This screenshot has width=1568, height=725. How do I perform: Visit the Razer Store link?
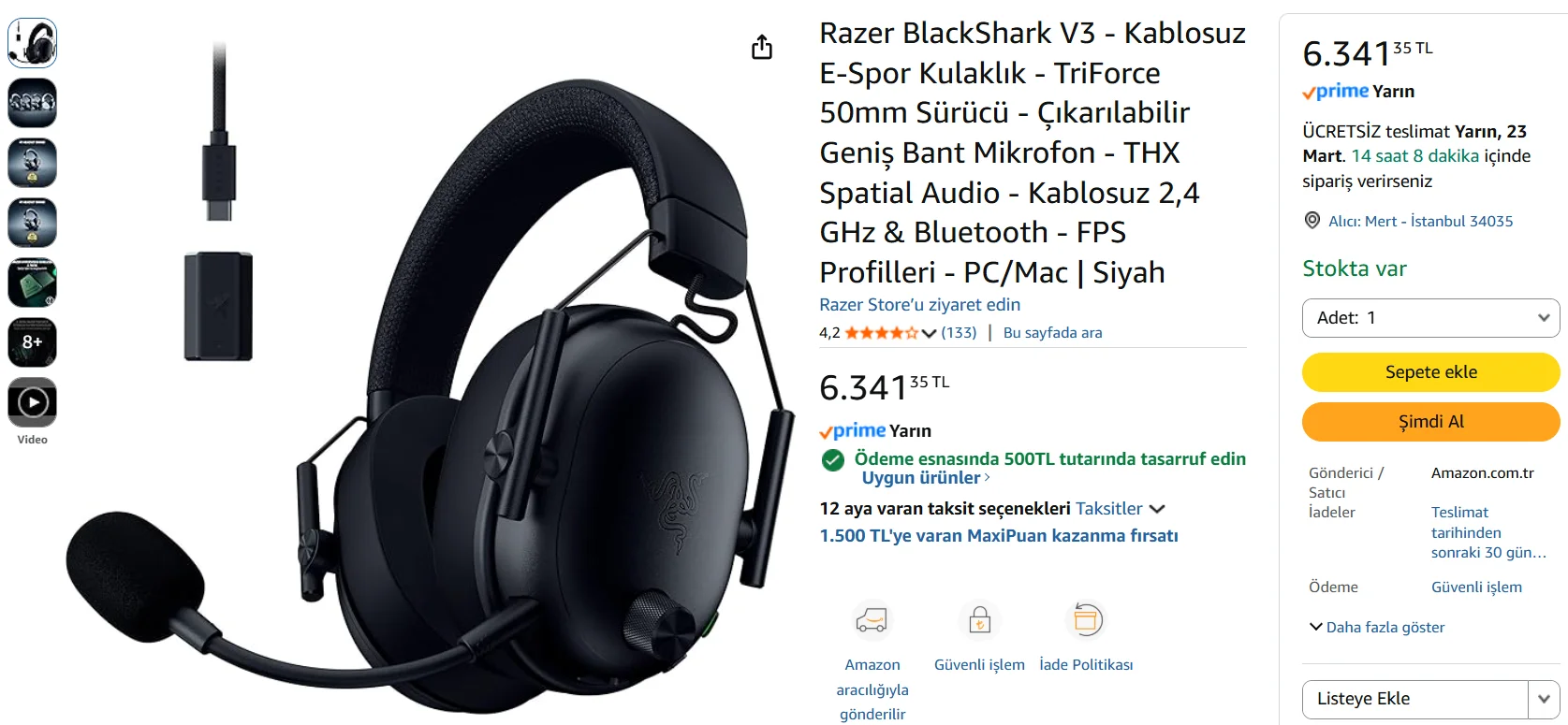pyautogui.click(x=919, y=305)
